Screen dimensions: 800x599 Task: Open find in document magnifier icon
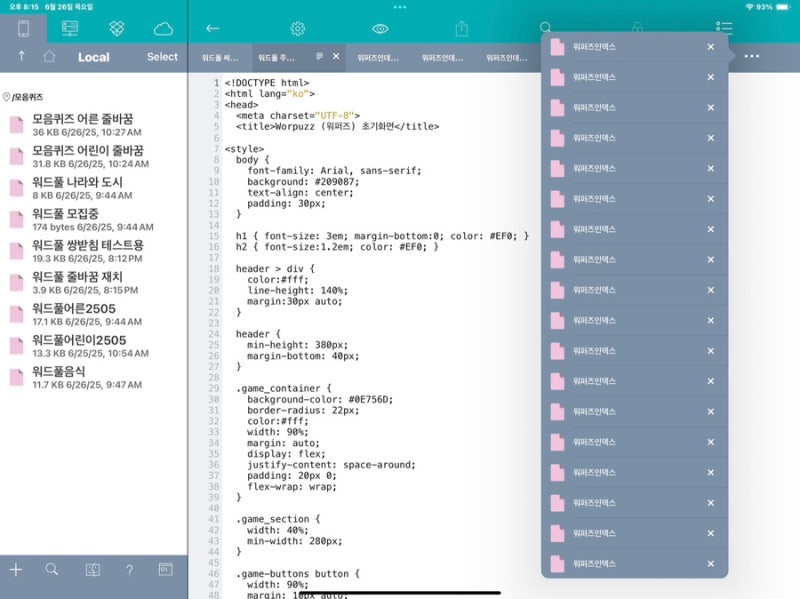click(x=545, y=27)
